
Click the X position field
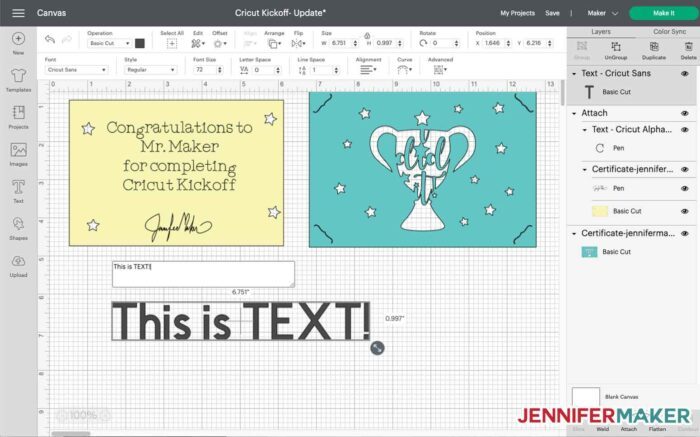click(x=494, y=43)
